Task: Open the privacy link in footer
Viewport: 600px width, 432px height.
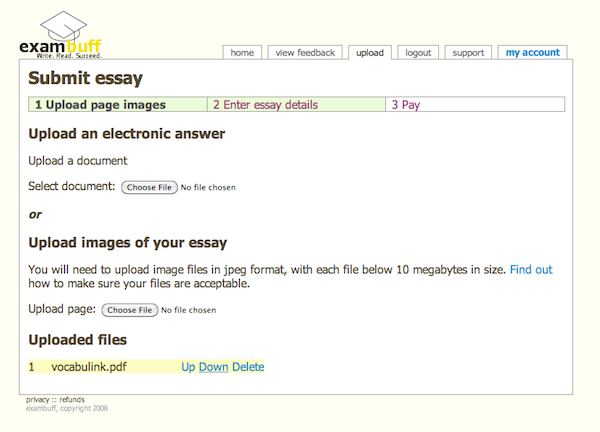Action: [38, 399]
